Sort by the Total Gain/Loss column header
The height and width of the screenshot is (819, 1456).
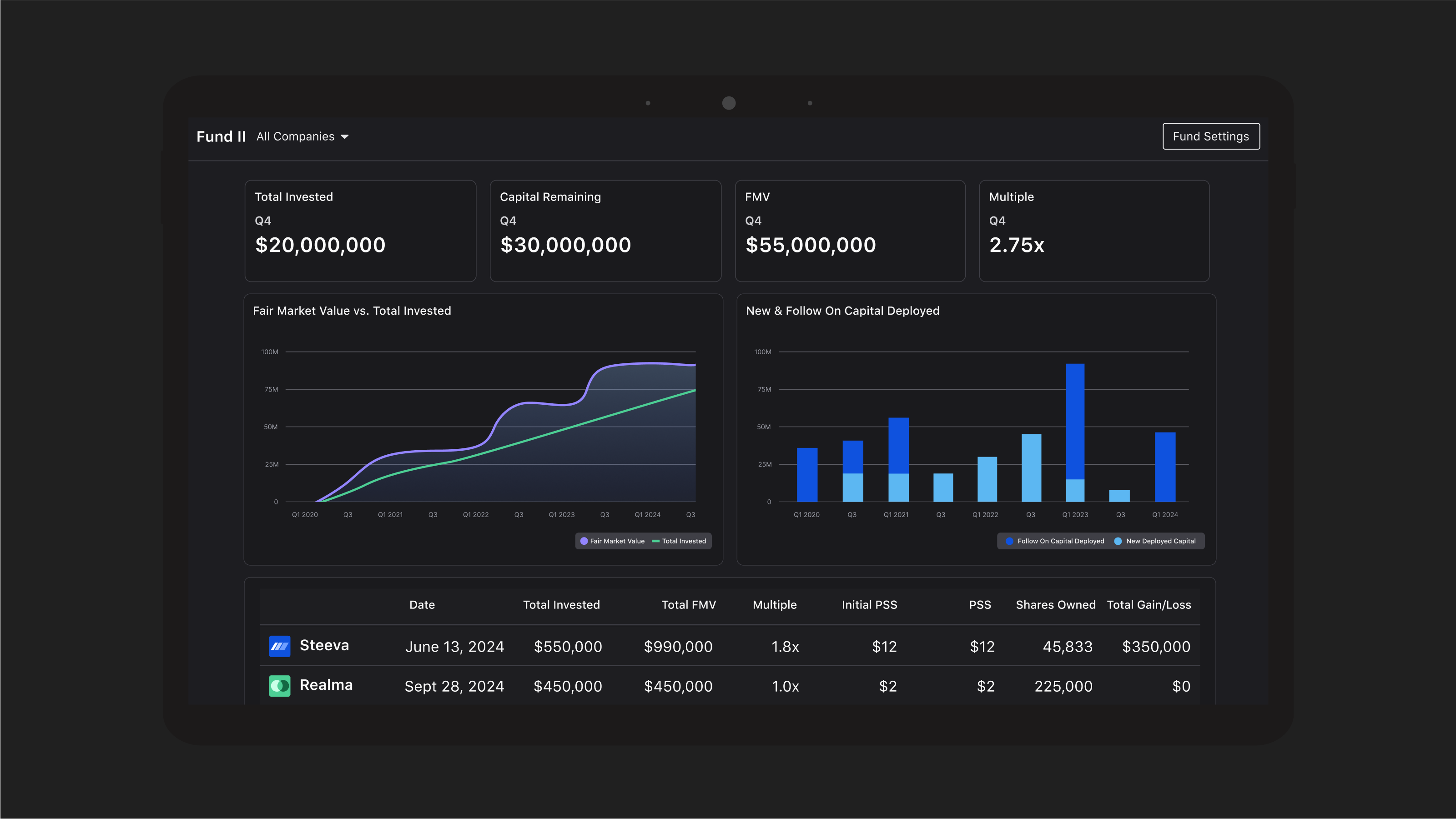[x=1149, y=605]
